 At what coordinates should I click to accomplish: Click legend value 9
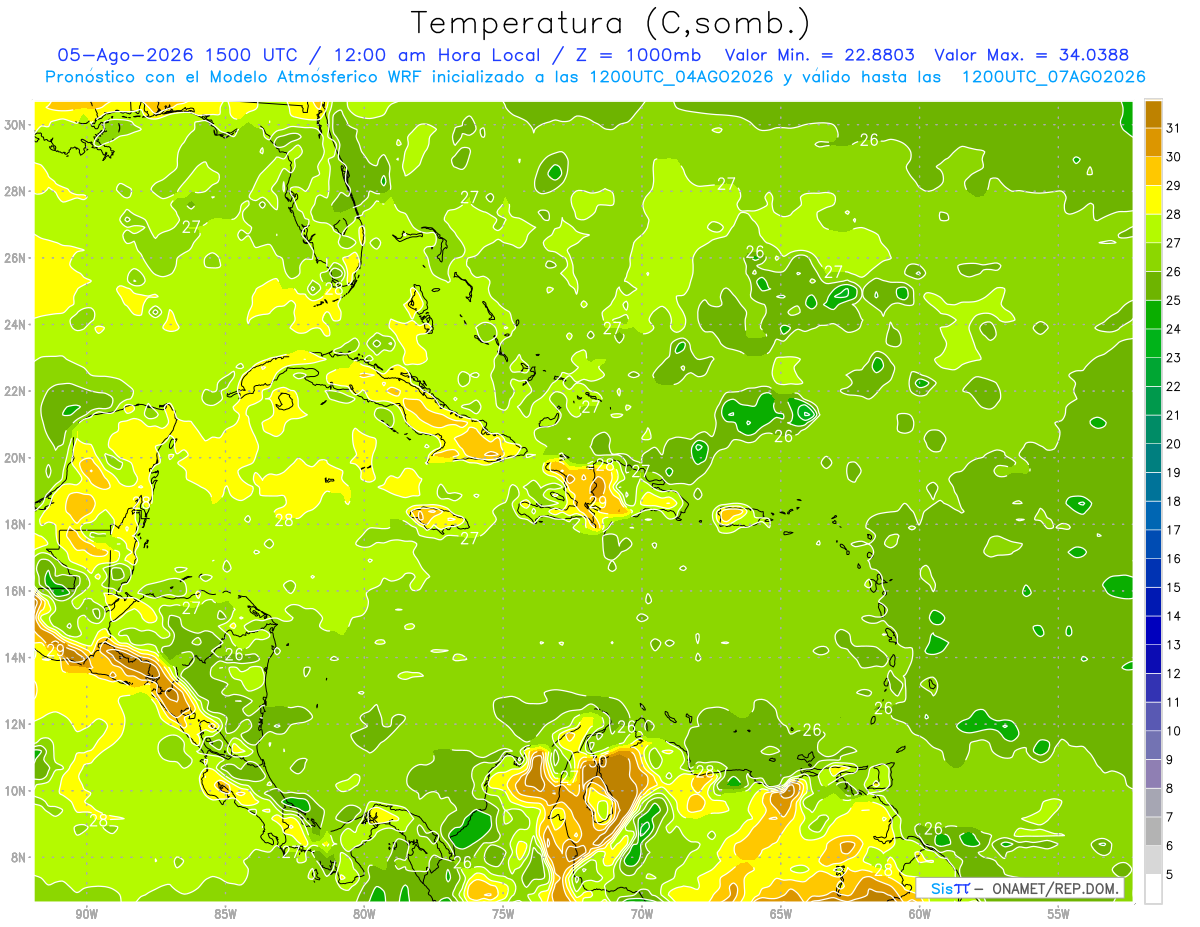[1171, 760]
